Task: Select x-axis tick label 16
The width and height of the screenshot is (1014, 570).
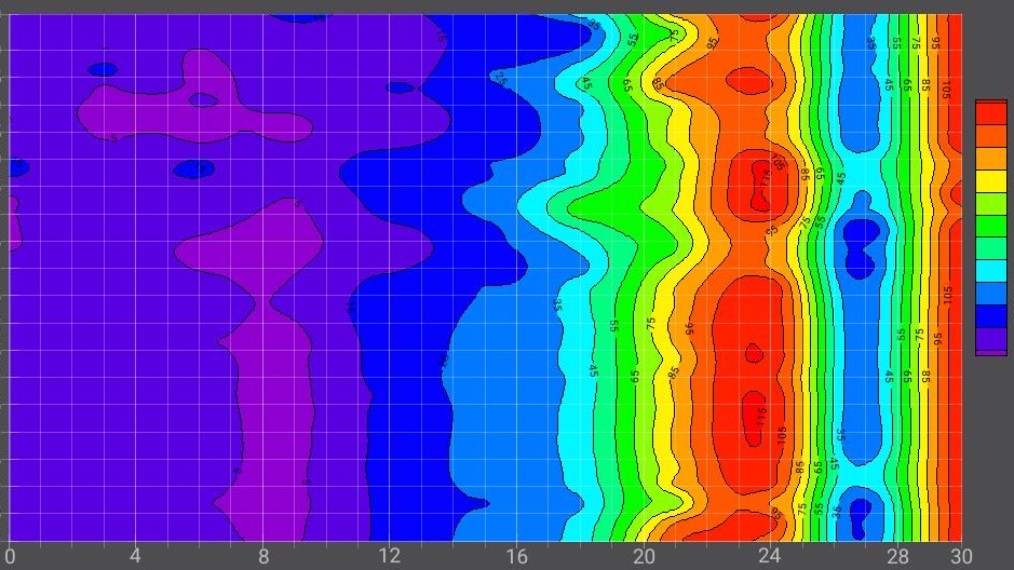Action: (x=517, y=556)
